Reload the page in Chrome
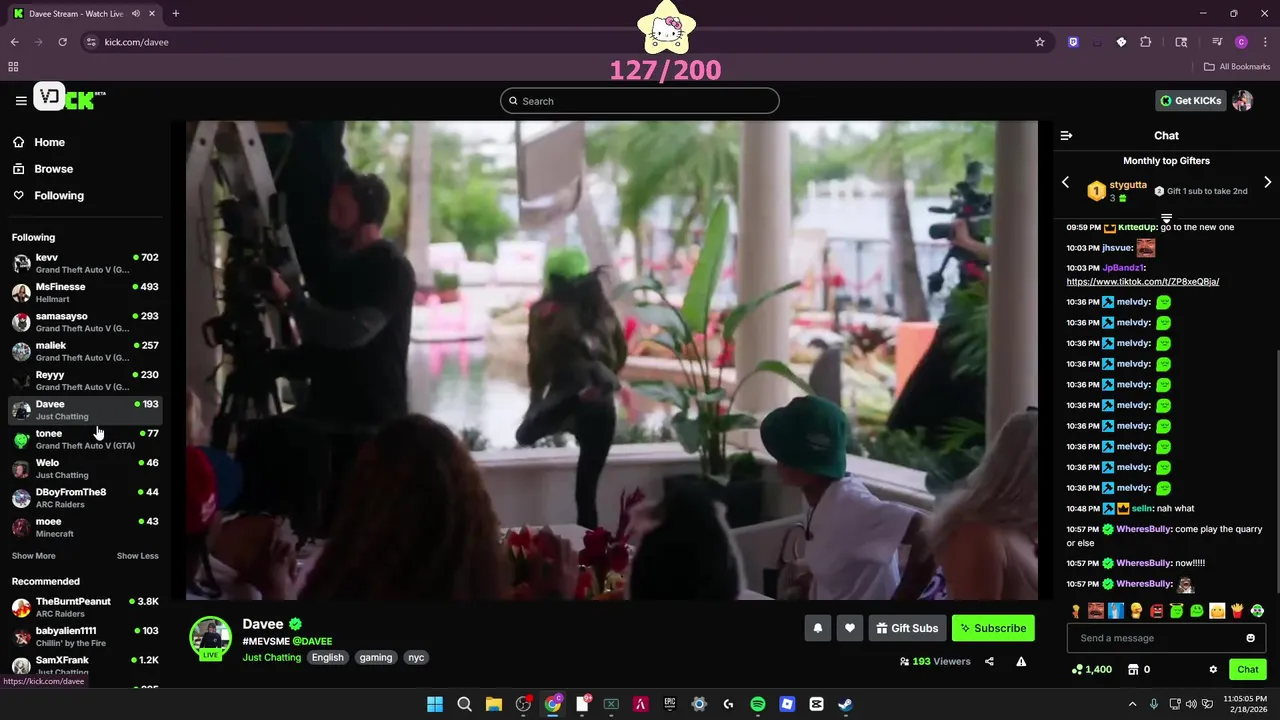This screenshot has width=1280, height=720. point(62,42)
